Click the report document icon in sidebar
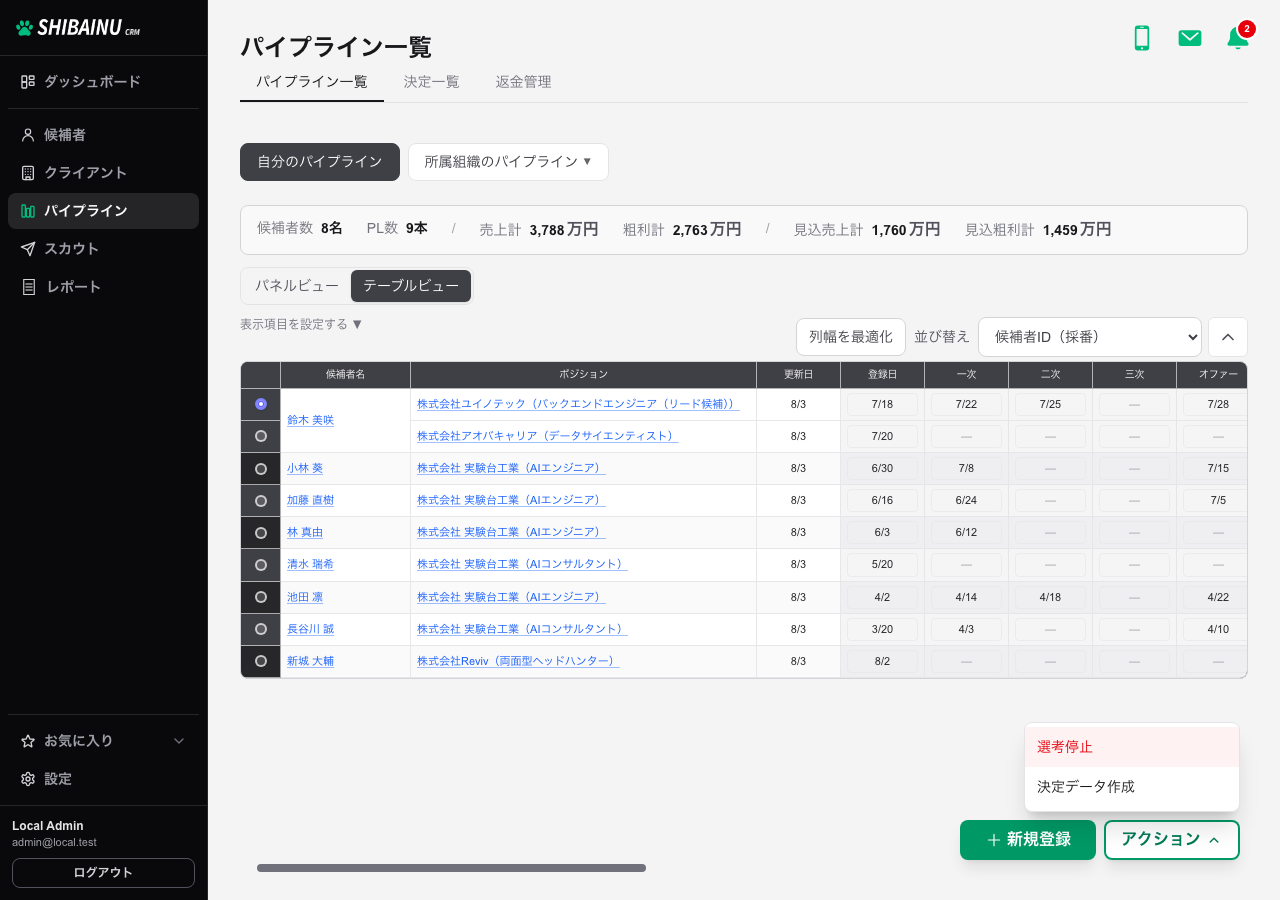This screenshot has height=900, width=1280. (x=28, y=287)
